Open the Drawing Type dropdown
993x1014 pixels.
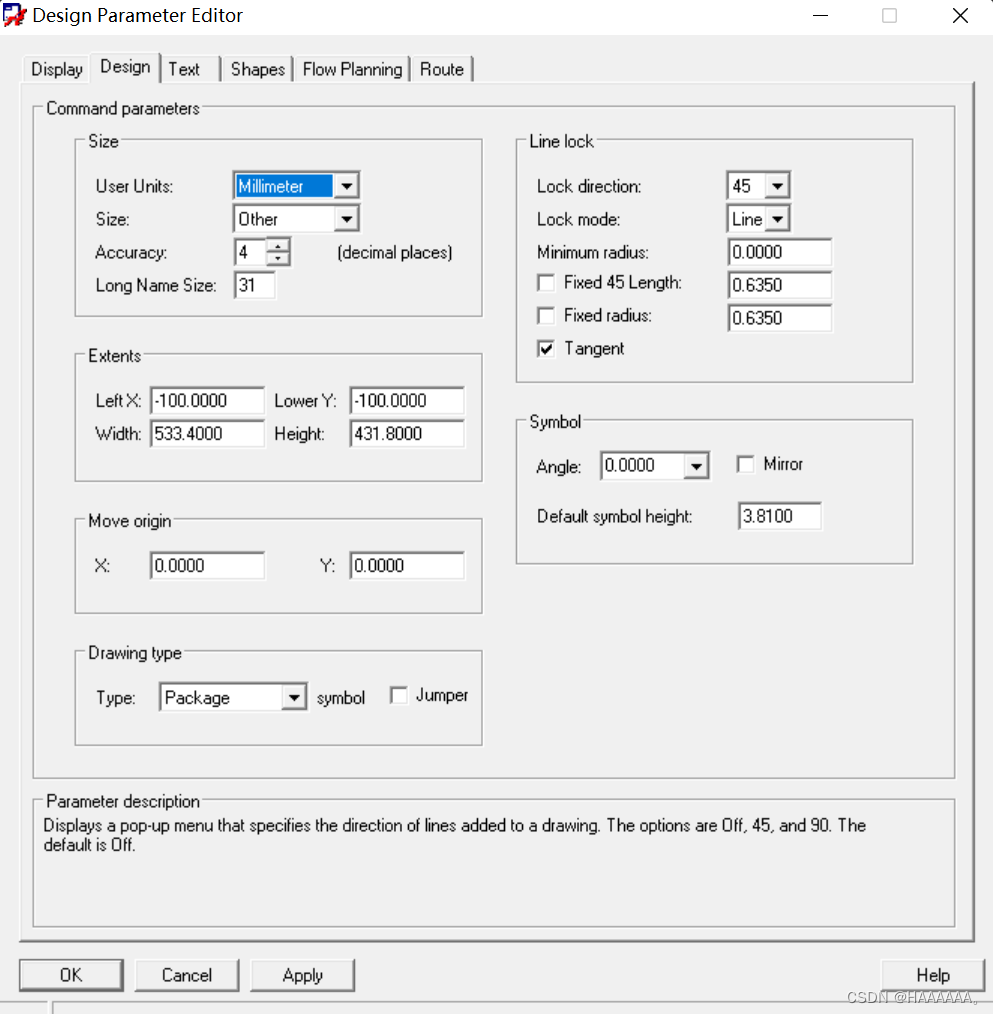pos(293,698)
